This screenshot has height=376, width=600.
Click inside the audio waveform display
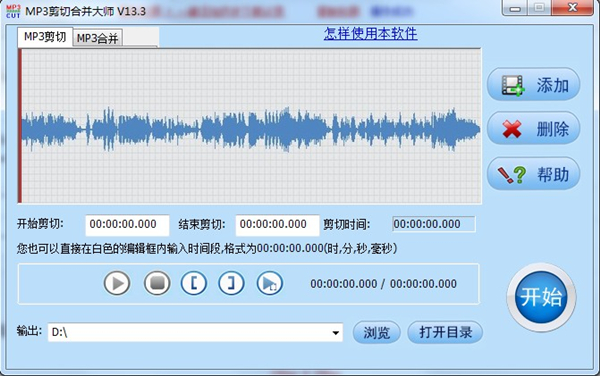pos(249,125)
